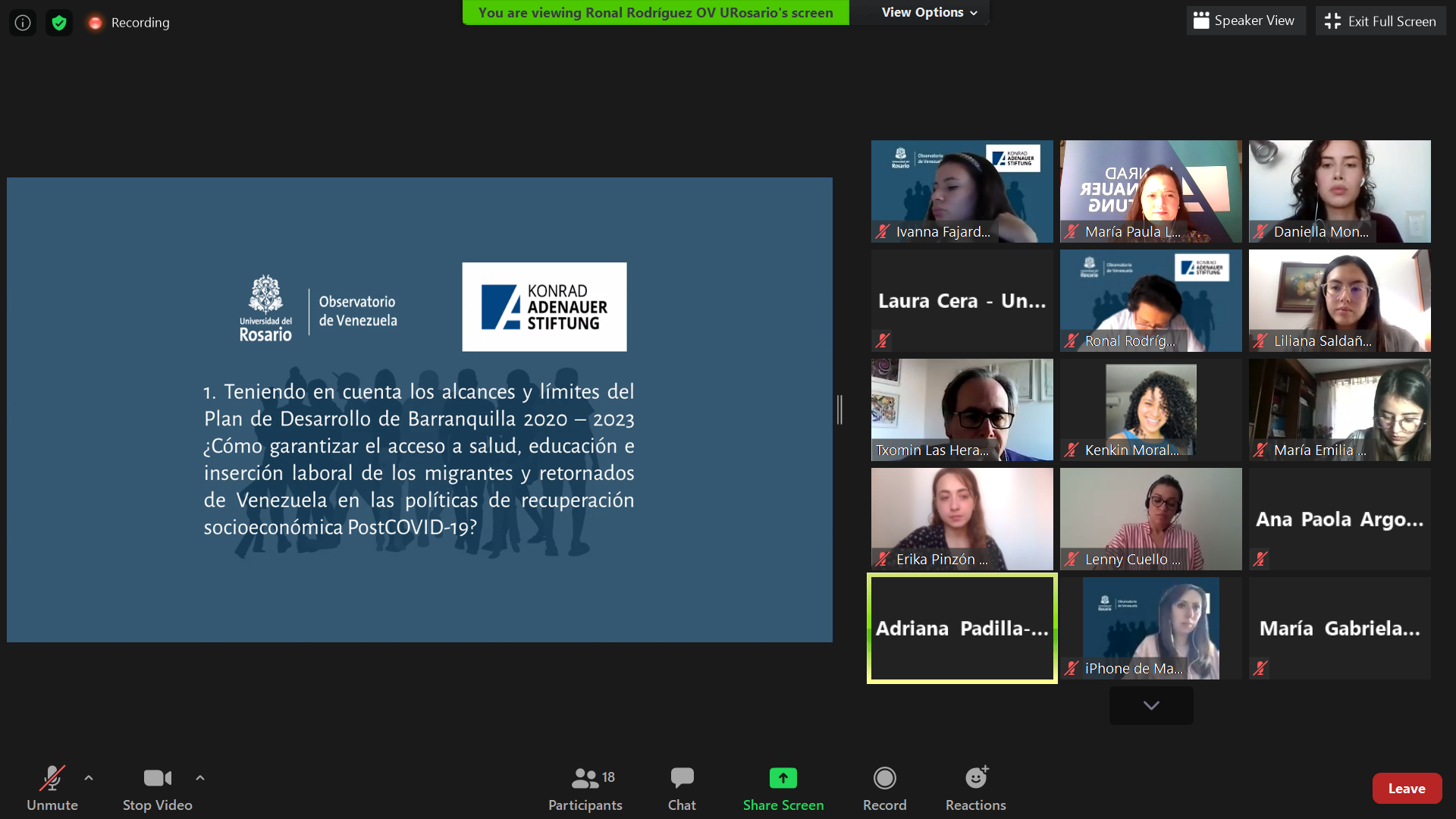Select Txomin Las Heras video thumbnail
Image resolution: width=1456 pixels, height=819 pixels.
tap(962, 409)
